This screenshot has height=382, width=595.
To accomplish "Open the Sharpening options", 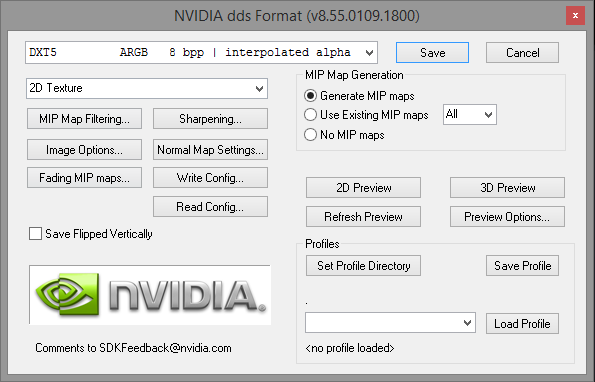I will pyautogui.click(x=210, y=119).
